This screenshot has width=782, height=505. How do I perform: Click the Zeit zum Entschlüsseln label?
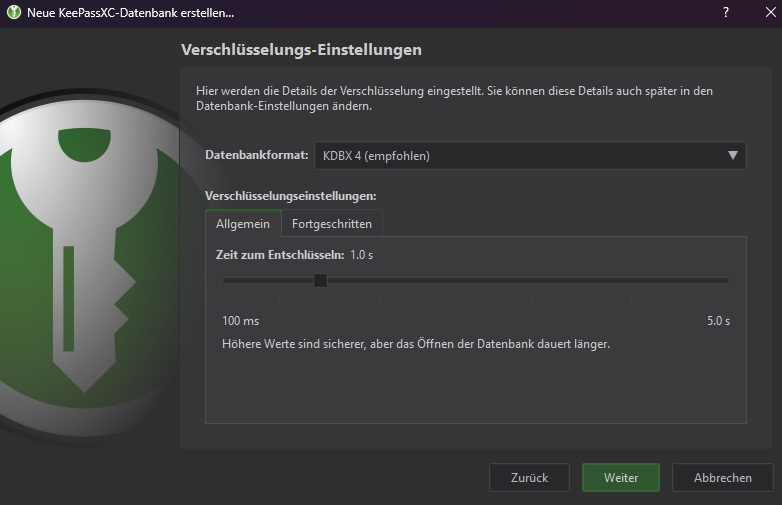(x=280, y=255)
